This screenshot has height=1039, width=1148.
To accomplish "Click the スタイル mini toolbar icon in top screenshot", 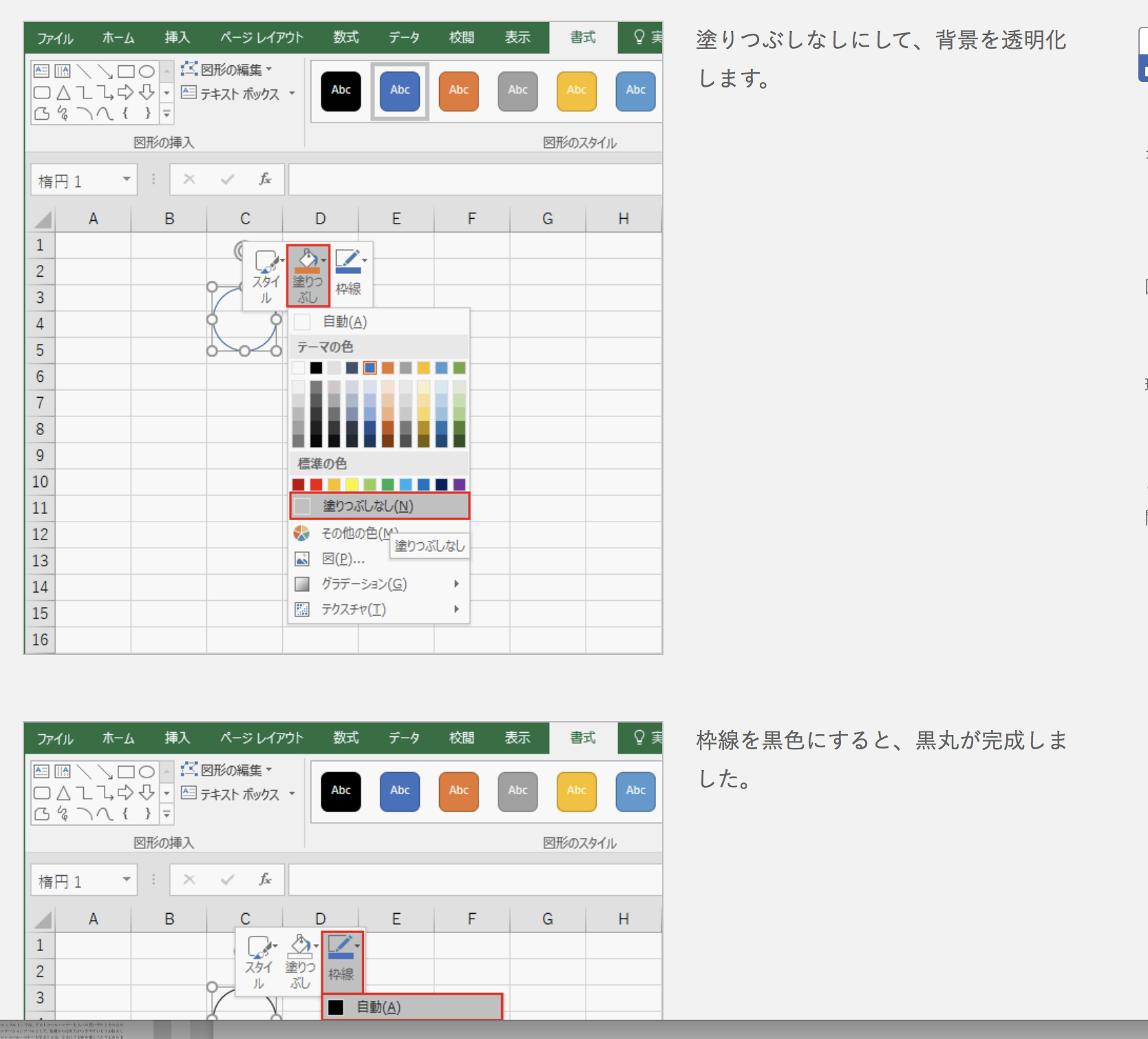I will [x=266, y=276].
